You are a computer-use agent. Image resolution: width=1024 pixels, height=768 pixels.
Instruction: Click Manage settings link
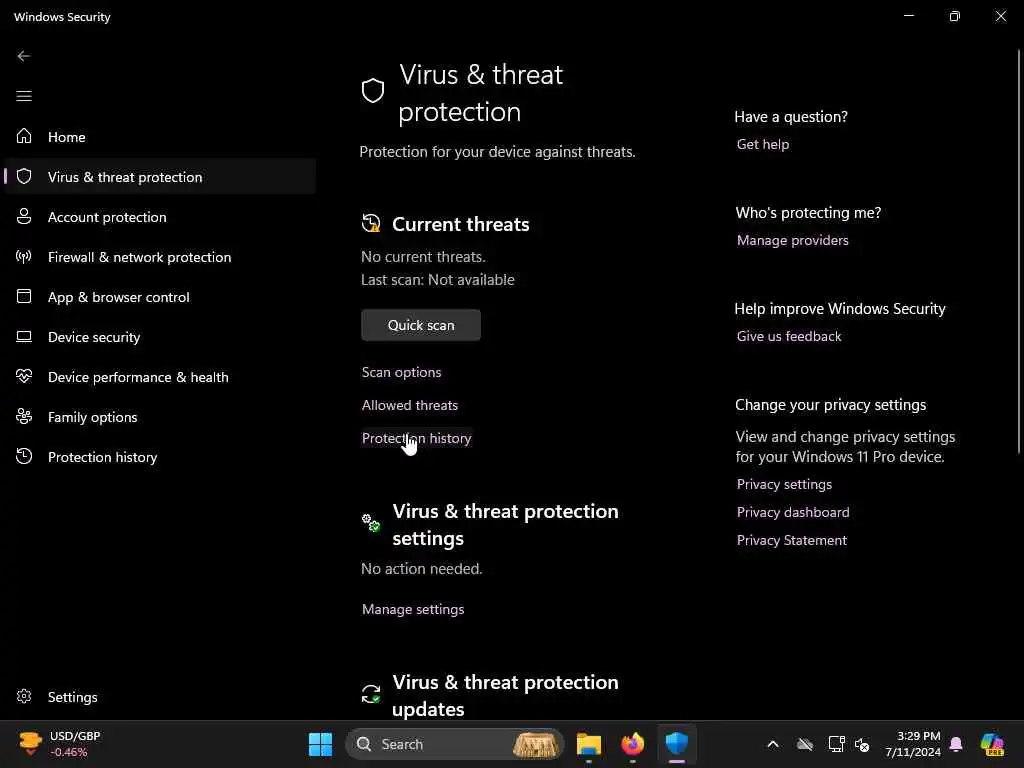pyautogui.click(x=413, y=609)
